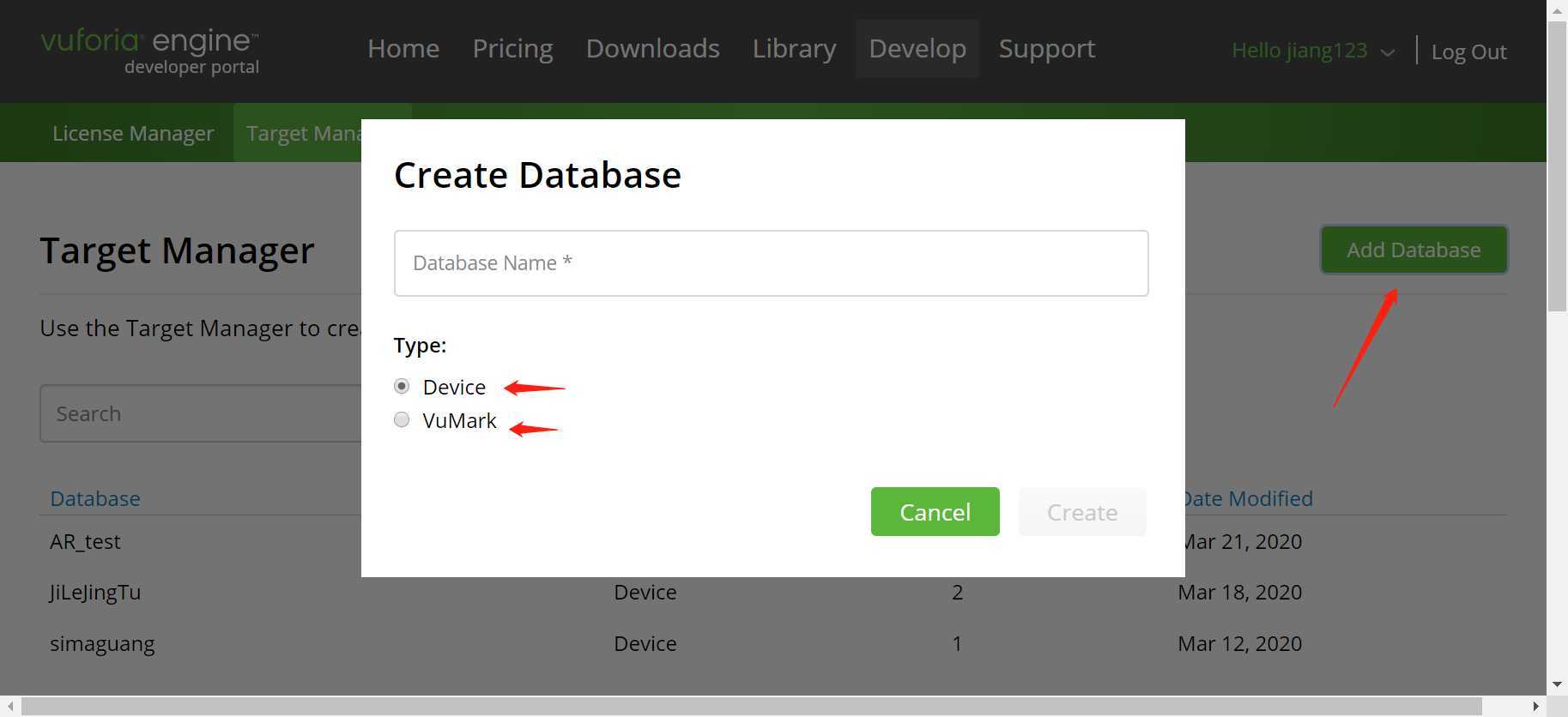Switch to the License Manager tab
The height and width of the screenshot is (717, 1568).
tap(133, 133)
